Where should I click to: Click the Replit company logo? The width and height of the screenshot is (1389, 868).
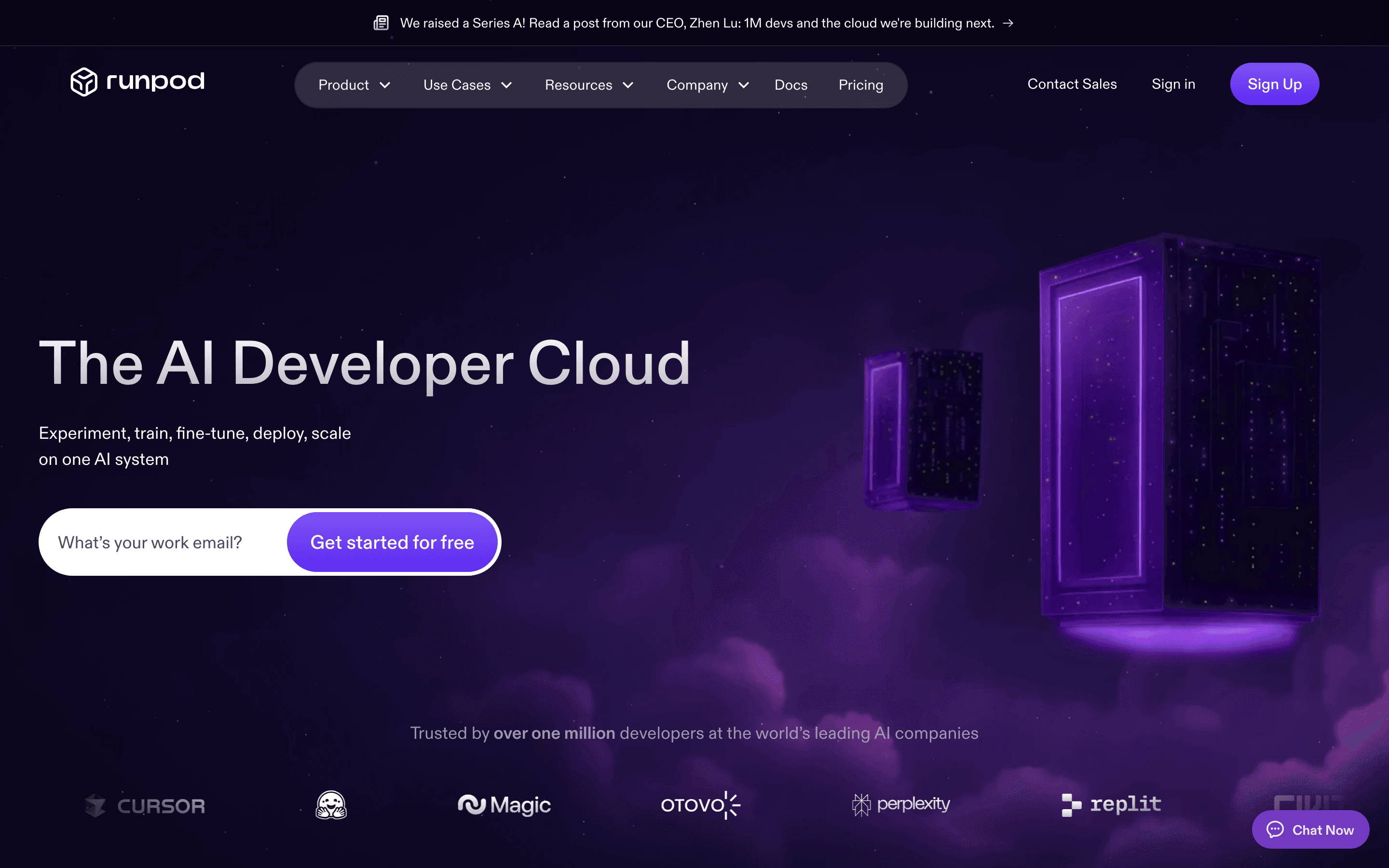pos(1111,804)
